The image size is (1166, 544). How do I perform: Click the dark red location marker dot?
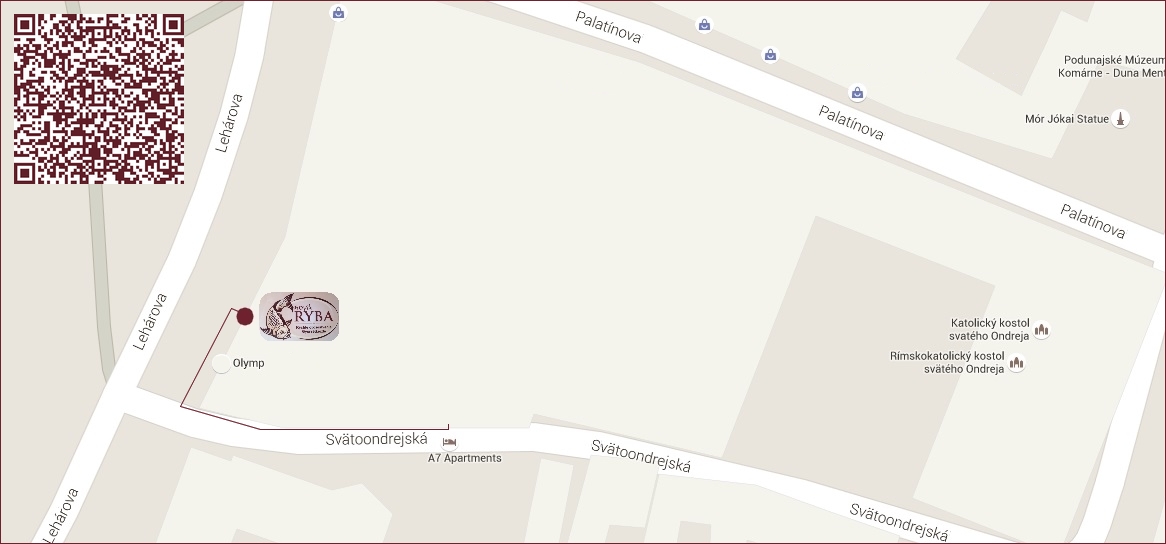tap(245, 317)
